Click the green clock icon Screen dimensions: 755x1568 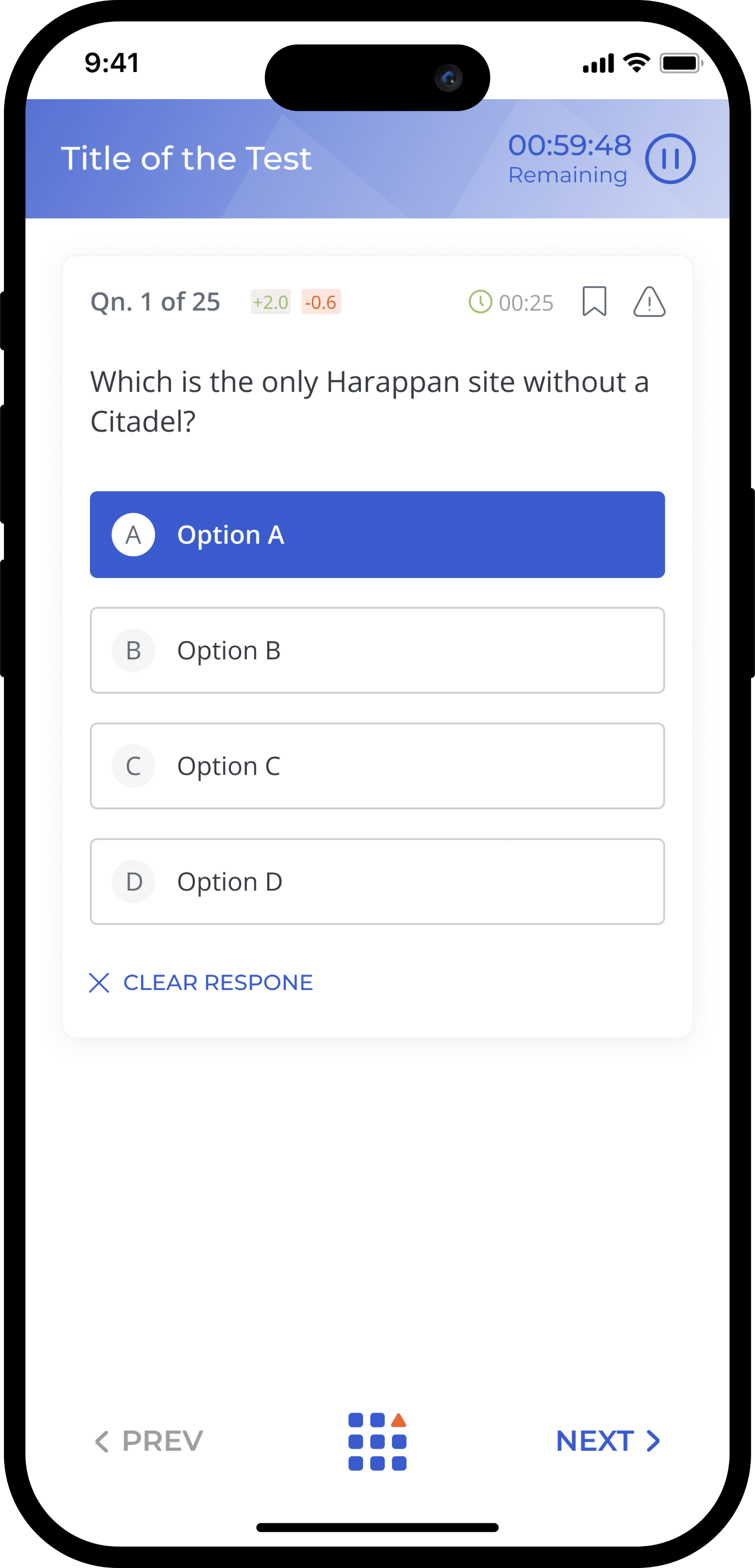480,302
